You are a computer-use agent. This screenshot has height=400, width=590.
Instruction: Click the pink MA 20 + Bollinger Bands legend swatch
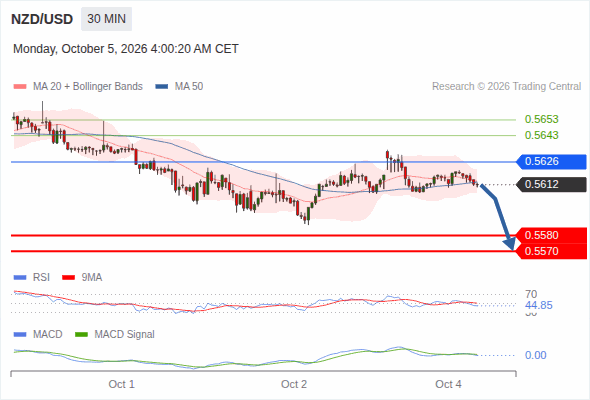pos(20,87)
